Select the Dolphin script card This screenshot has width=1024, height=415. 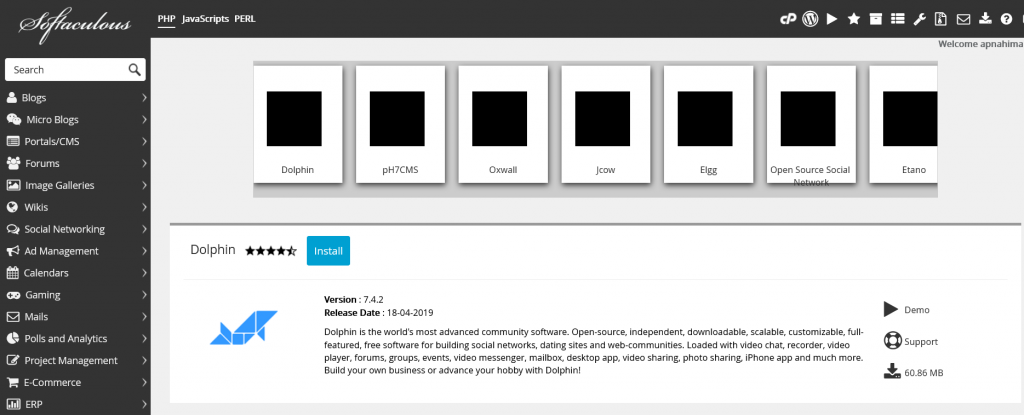(298, 124)
